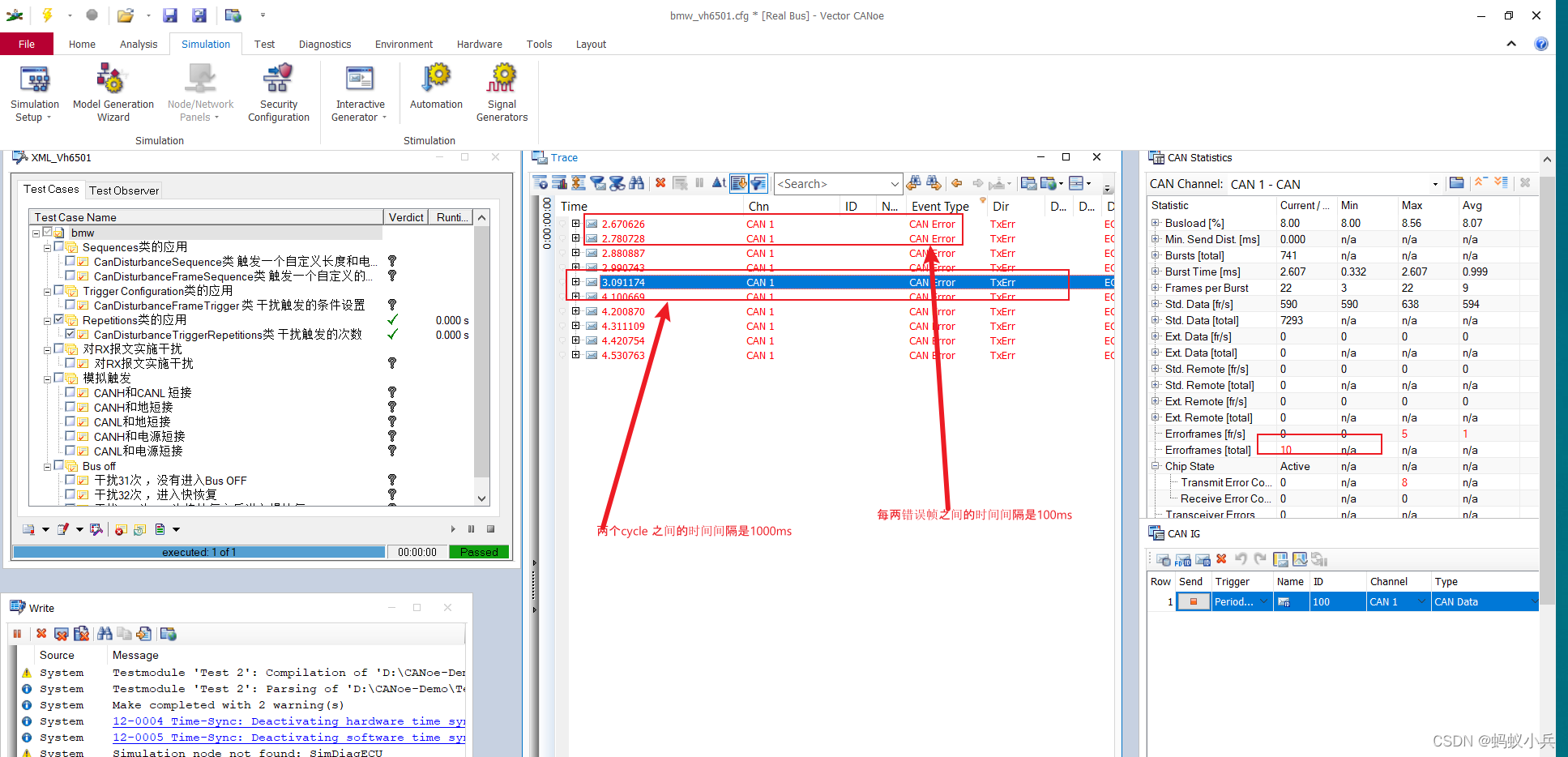Open the Channel CAN 1 dropdown in CAN IG

coord(1421,601)
